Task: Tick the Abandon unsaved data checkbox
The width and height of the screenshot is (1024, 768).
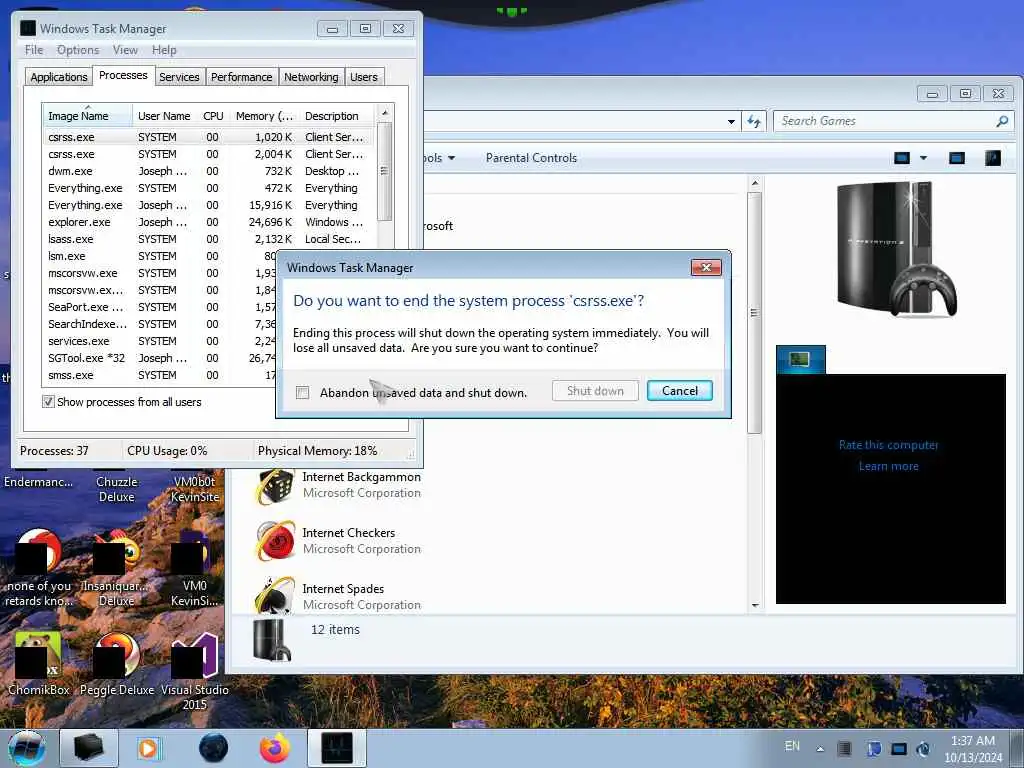Action: pyautogui.click(x=302, y=392)
